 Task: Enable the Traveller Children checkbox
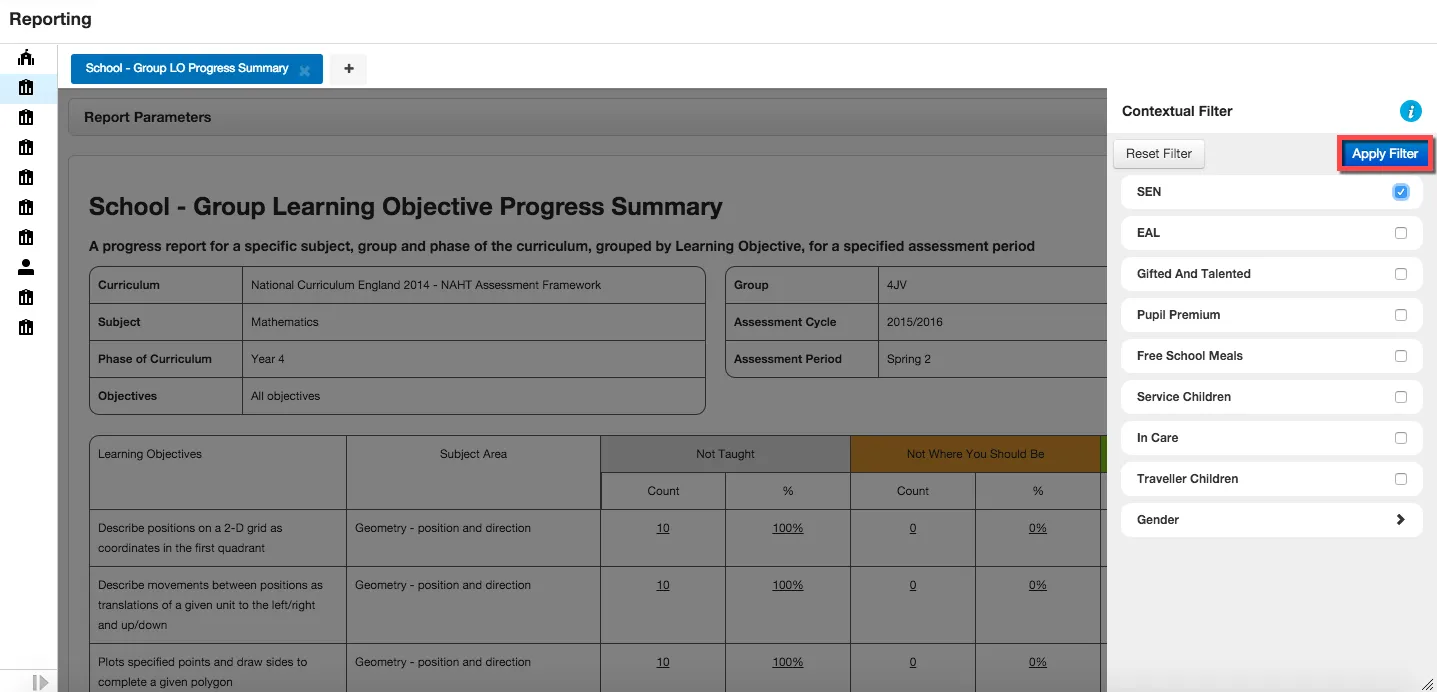tap(1401, 479)
